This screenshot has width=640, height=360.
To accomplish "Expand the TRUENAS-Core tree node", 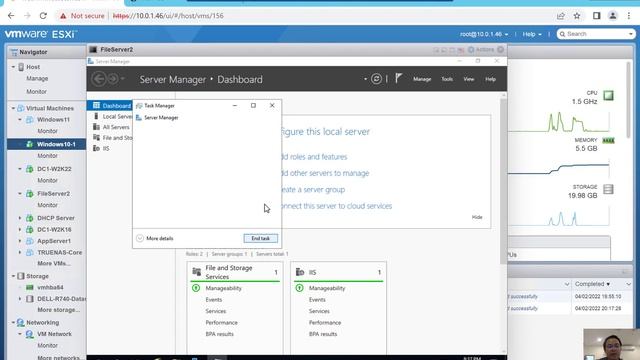I will click(20, 252).
